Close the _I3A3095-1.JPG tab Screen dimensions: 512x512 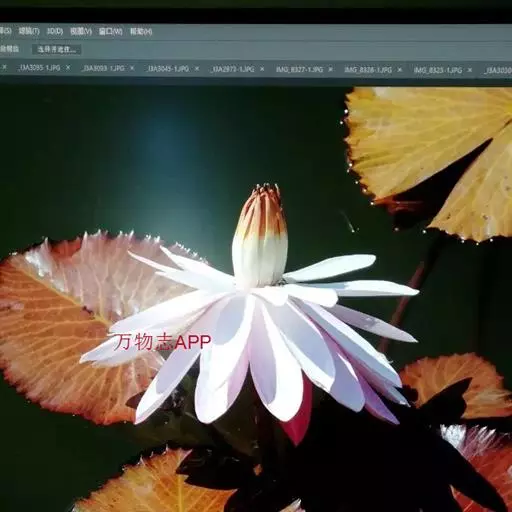coord(68,67)
